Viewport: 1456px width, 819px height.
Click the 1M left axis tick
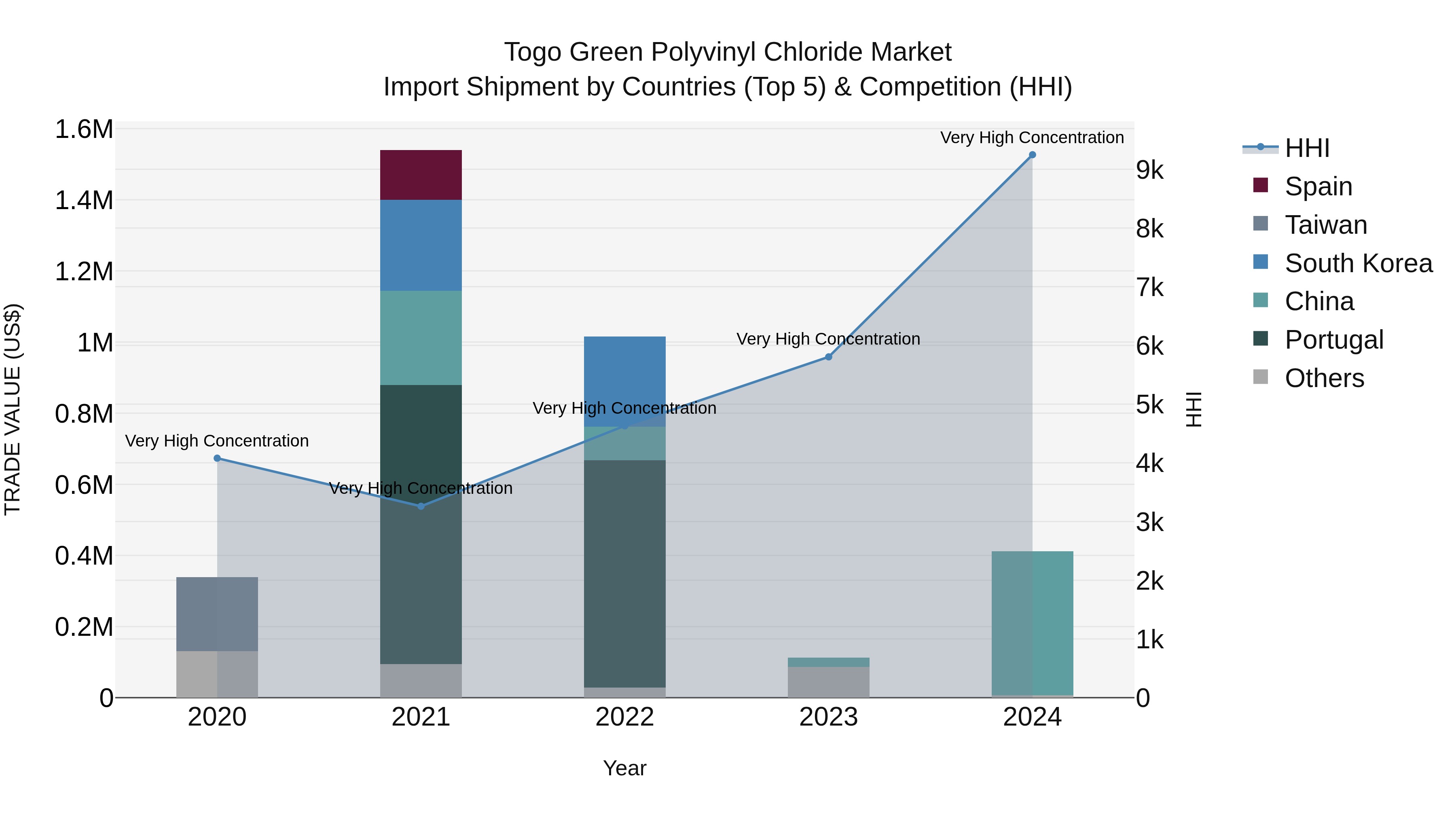[95, 343]
